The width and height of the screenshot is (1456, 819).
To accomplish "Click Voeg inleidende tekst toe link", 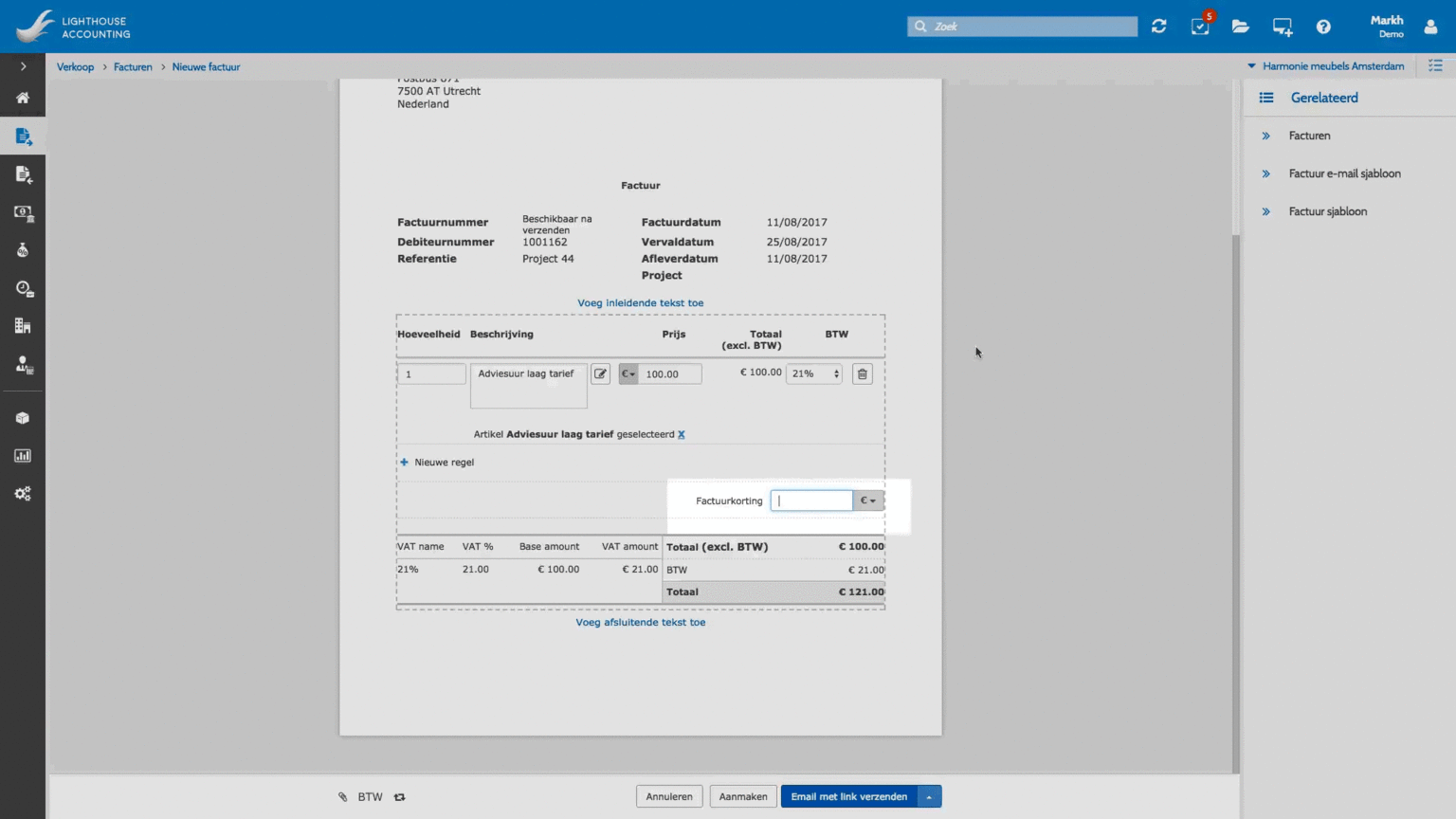I will pos(640,303).
